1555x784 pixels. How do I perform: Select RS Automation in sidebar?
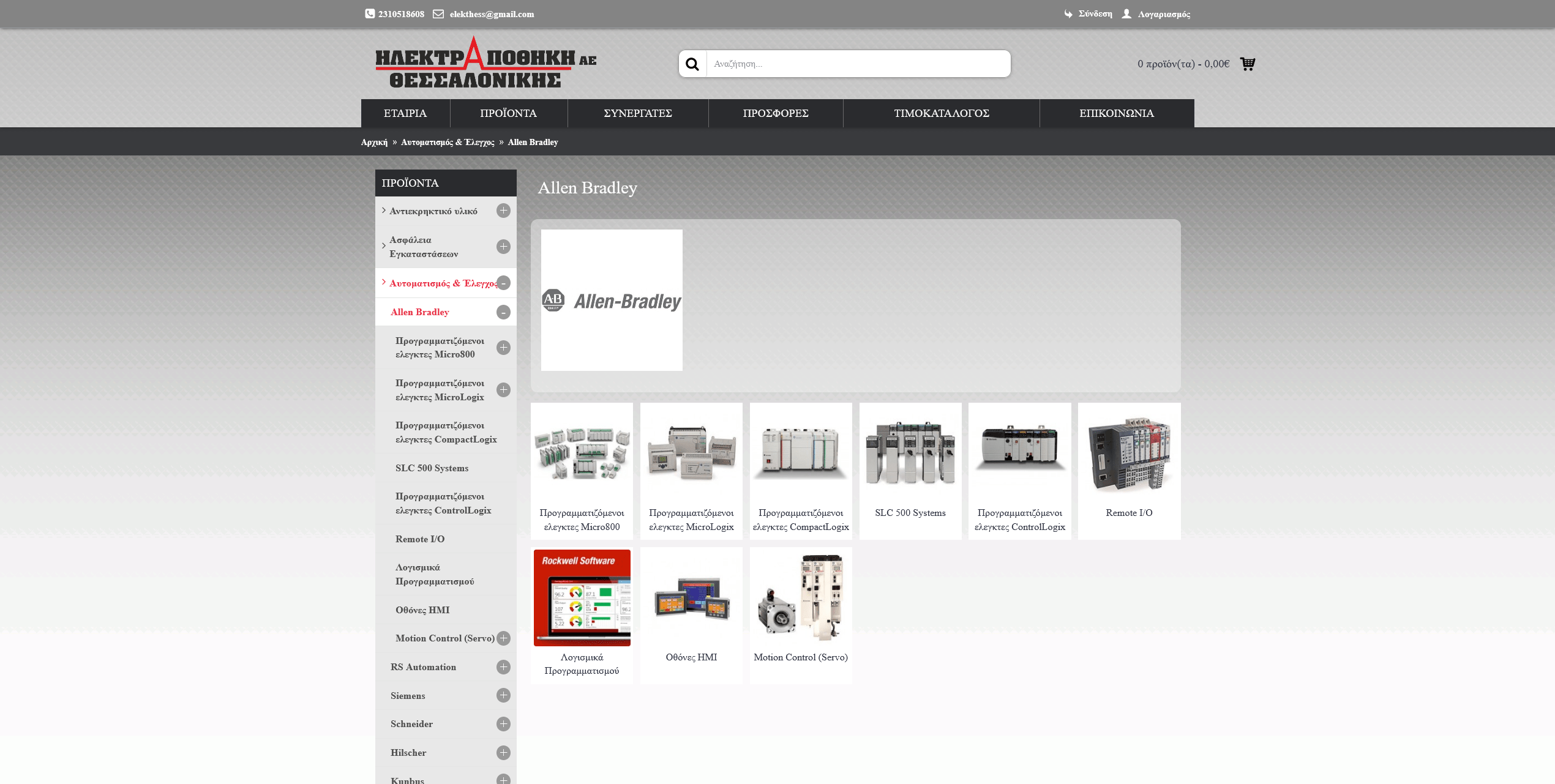click(x=423, y=667)
